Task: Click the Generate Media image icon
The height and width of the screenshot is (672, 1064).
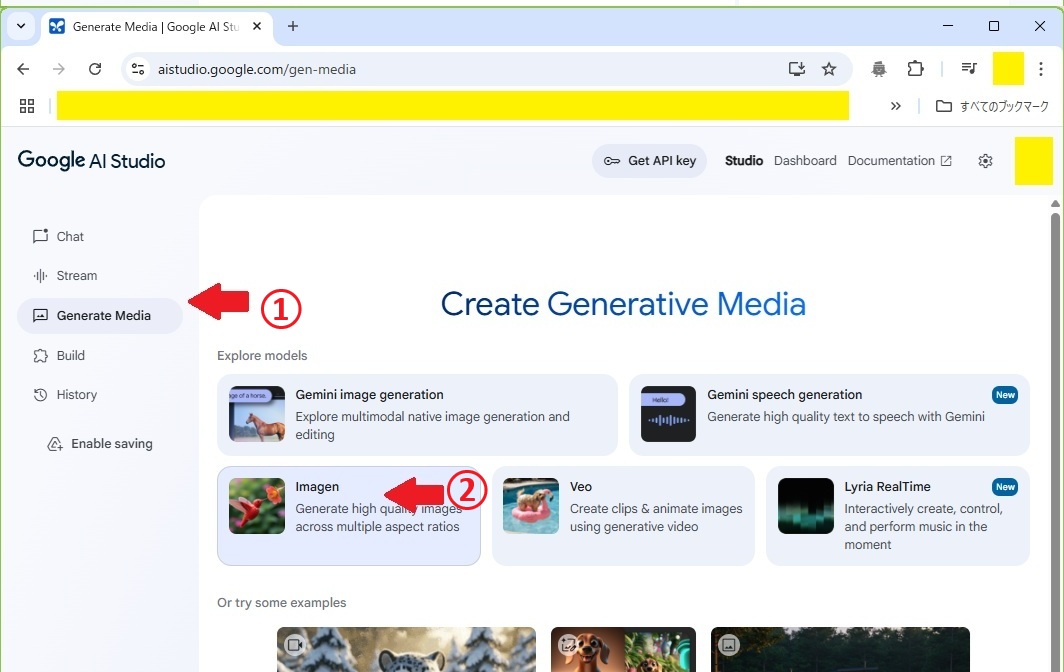Action: [x=41, y=316]
